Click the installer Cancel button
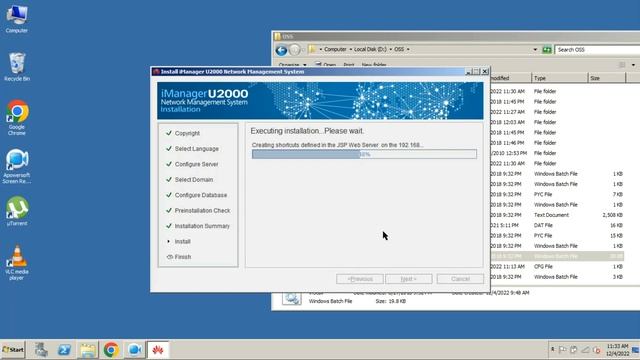This screenshot has height=360, width=640. (x=460, y=279)
